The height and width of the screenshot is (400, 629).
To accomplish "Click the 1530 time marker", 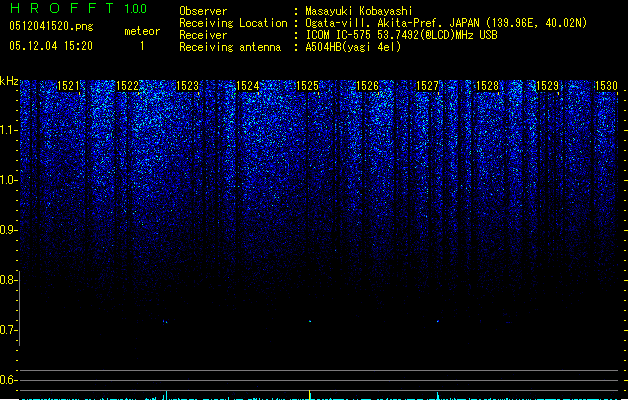I will point(606,86).
